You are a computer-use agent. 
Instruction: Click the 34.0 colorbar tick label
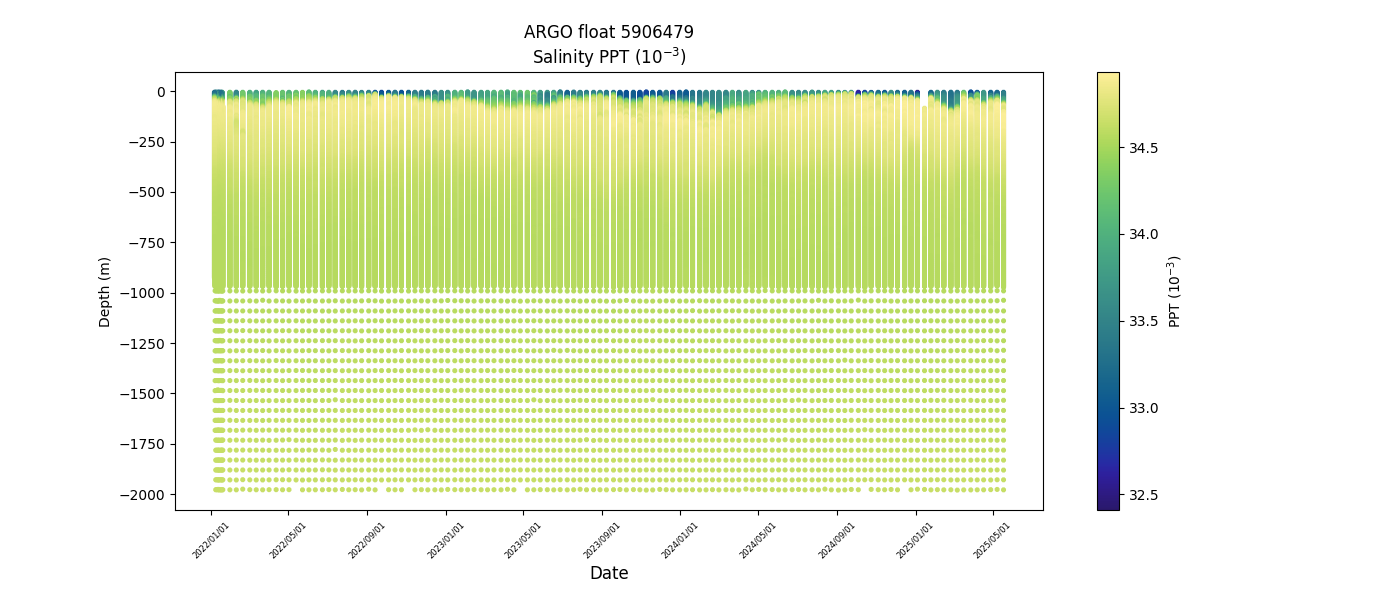point(1144,234)
